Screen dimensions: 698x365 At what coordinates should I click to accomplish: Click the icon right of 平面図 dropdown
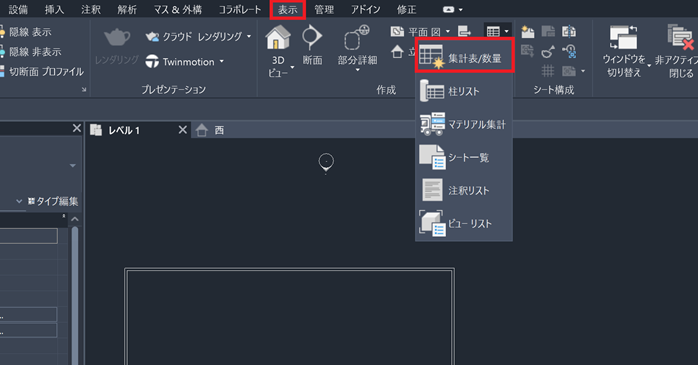(464, 31)
